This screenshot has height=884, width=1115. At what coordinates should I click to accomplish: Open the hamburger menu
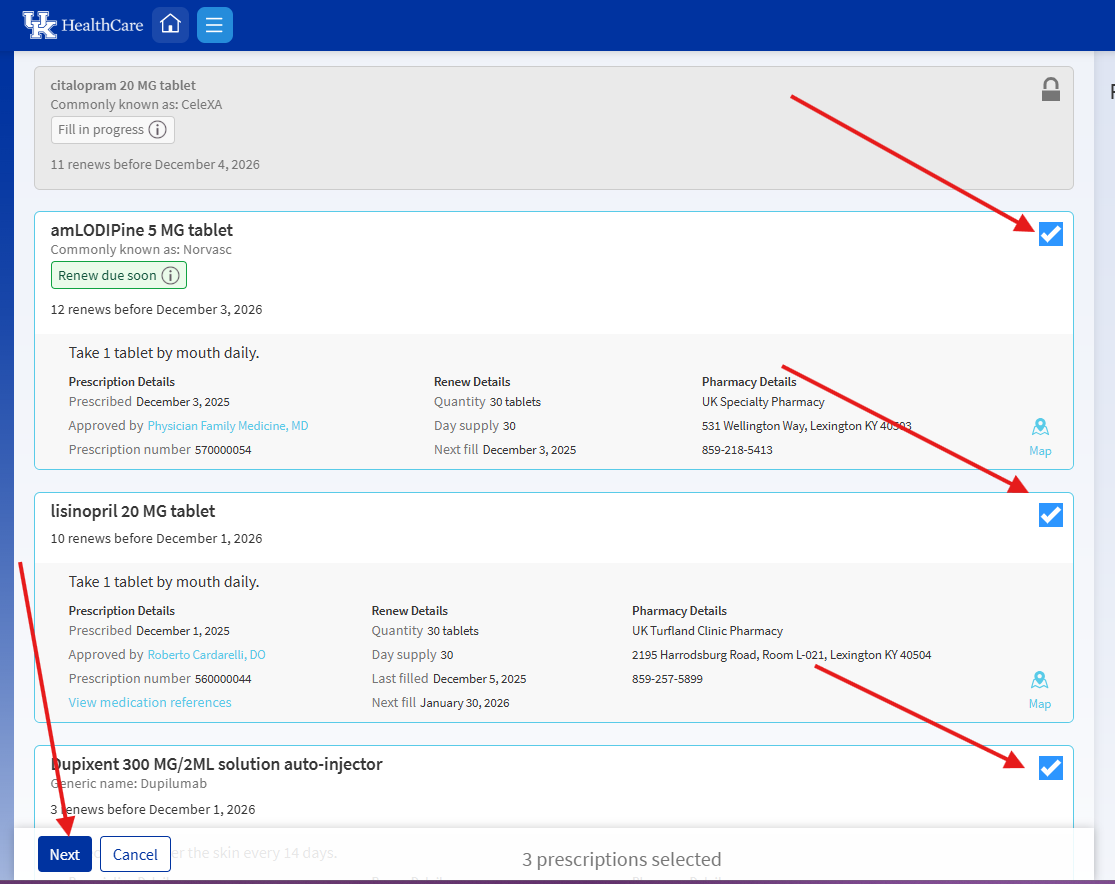(214, 24)
